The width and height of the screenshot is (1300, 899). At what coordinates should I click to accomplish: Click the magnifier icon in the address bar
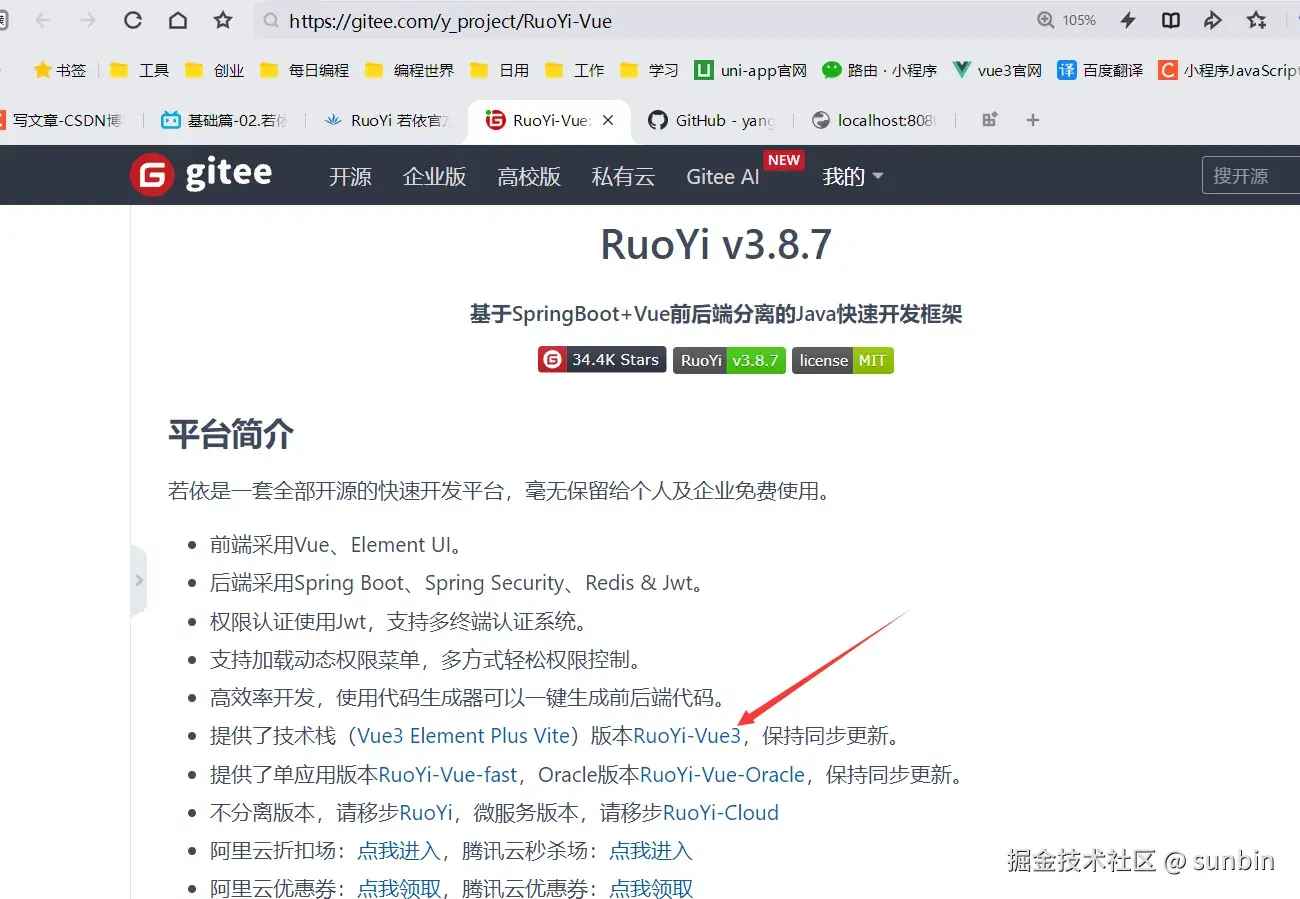pyautogui.click(x=270, y=21)
